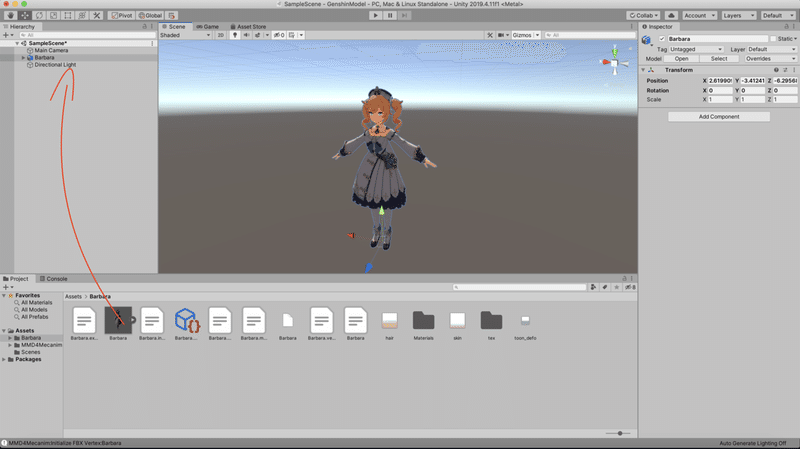Viewport: 800px width, 449px height.
Task: Toggle scene audio speaker icon
Action: point(246,35)
